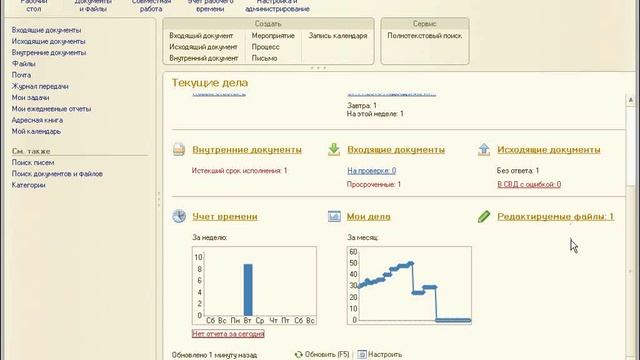
Task: Click the green Входящие документы arrow icon
Action: (x=334, y=149)
